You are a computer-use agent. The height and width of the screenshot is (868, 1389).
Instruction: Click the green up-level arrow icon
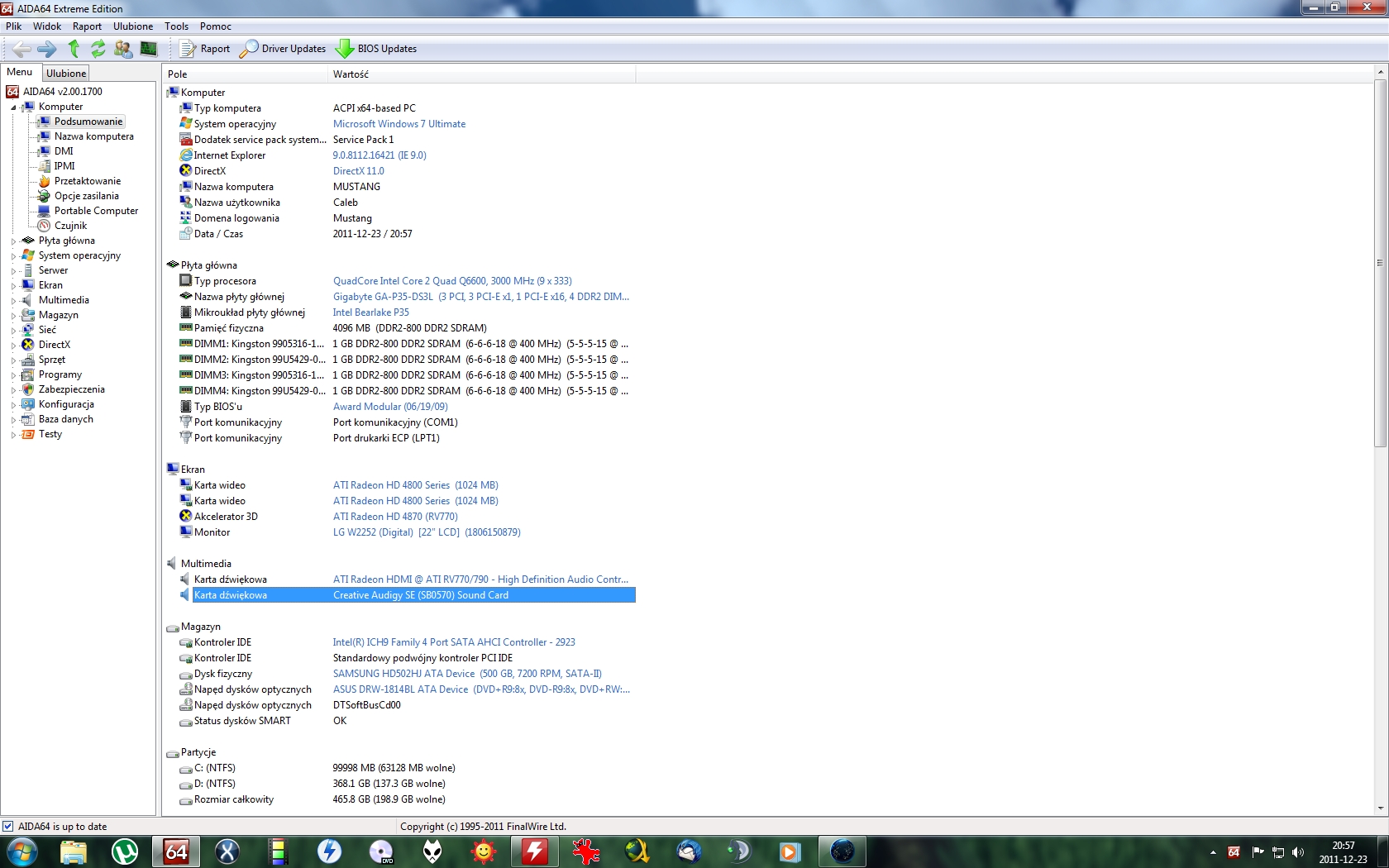tap(74, 49)
